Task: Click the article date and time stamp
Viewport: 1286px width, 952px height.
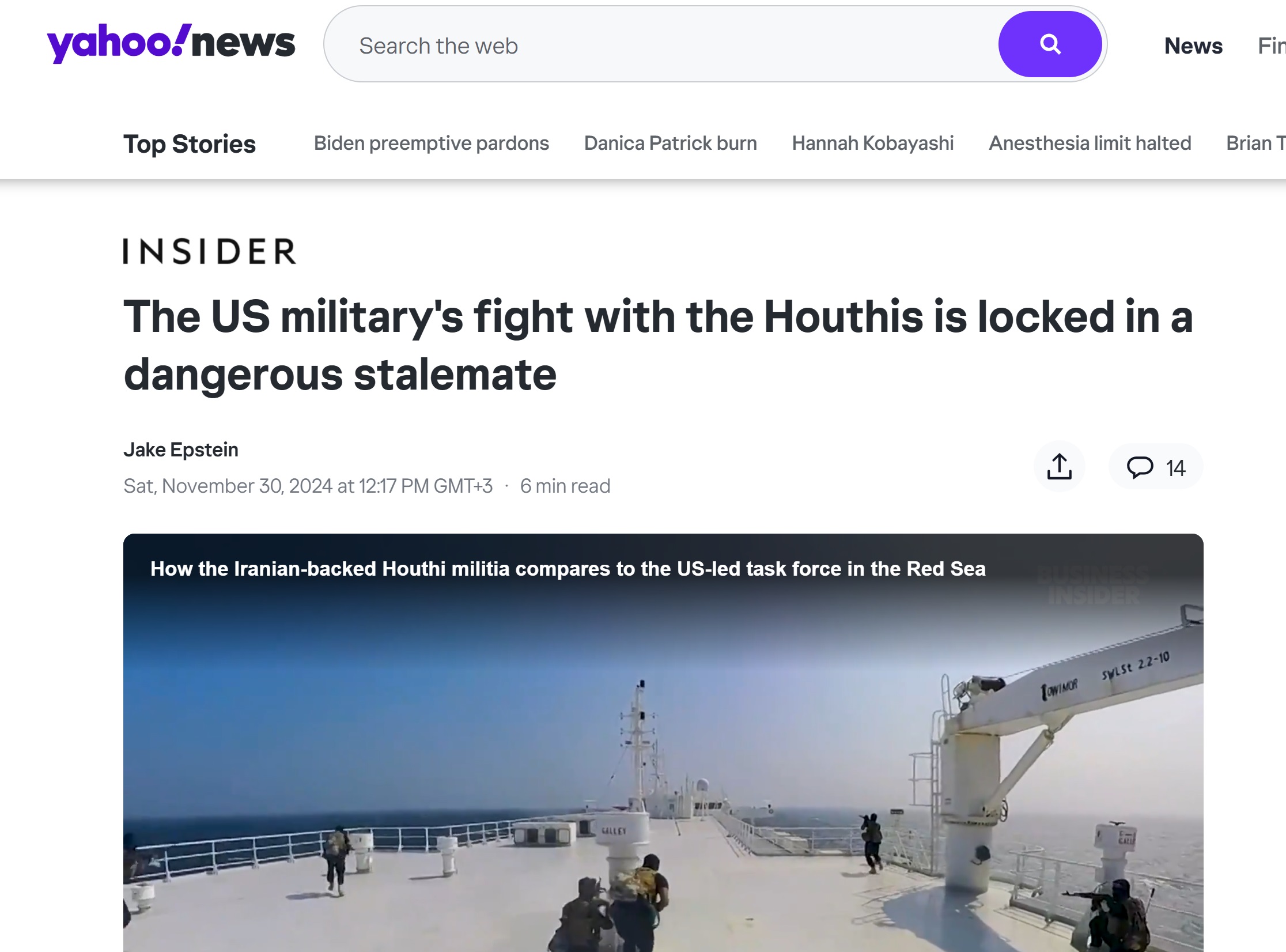Action: click(308, 486)
